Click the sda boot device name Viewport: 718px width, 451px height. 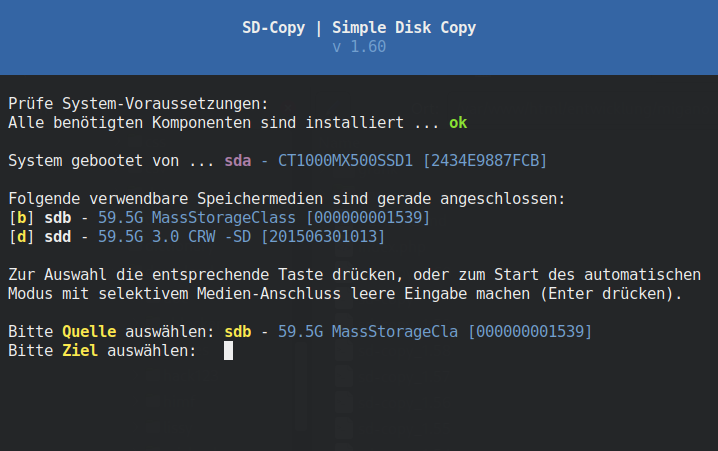[x=238, y=160]
